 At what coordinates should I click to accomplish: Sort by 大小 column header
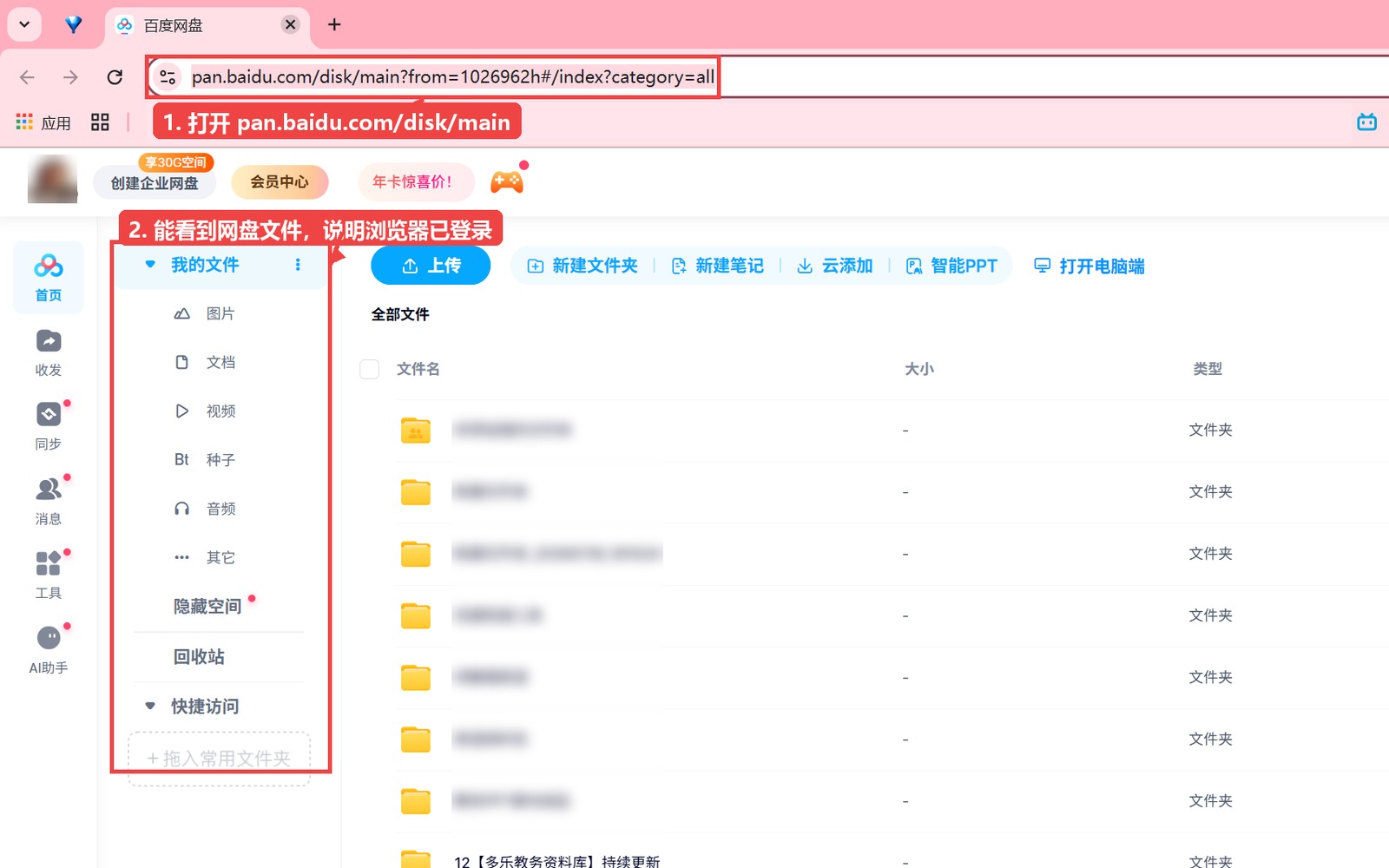(x=919, y=369)
